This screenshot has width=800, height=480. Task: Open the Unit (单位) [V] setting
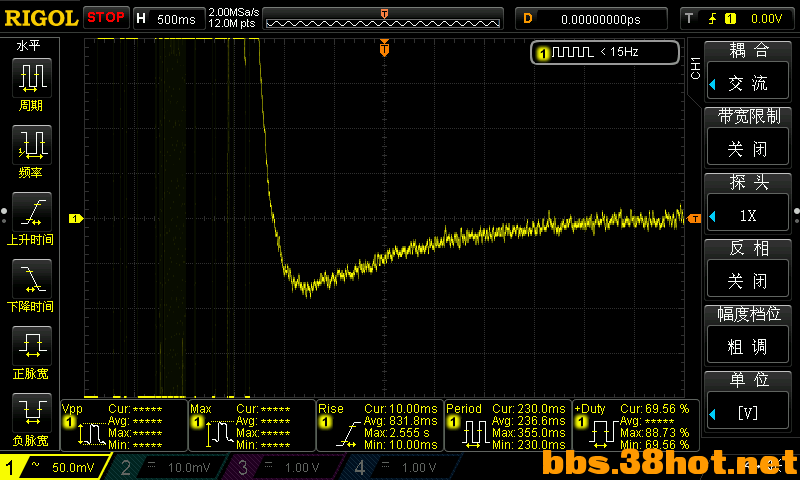[748, 412]
